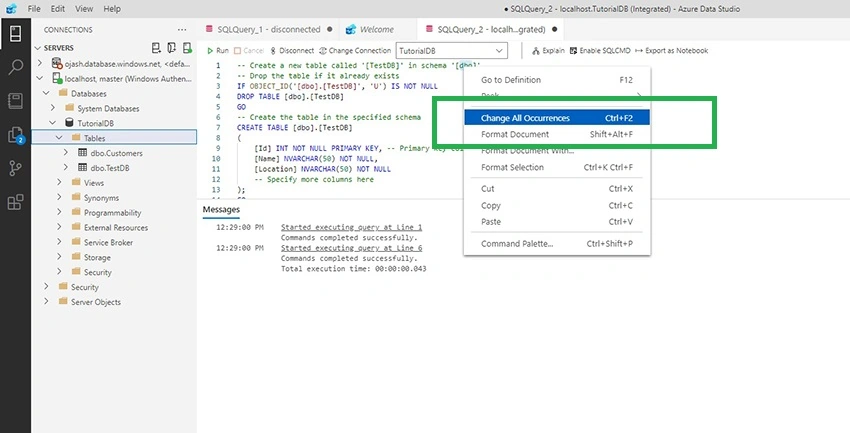Open the Notebooks view in the activity bar
This screenshot has width=850, height=433.
15,101
